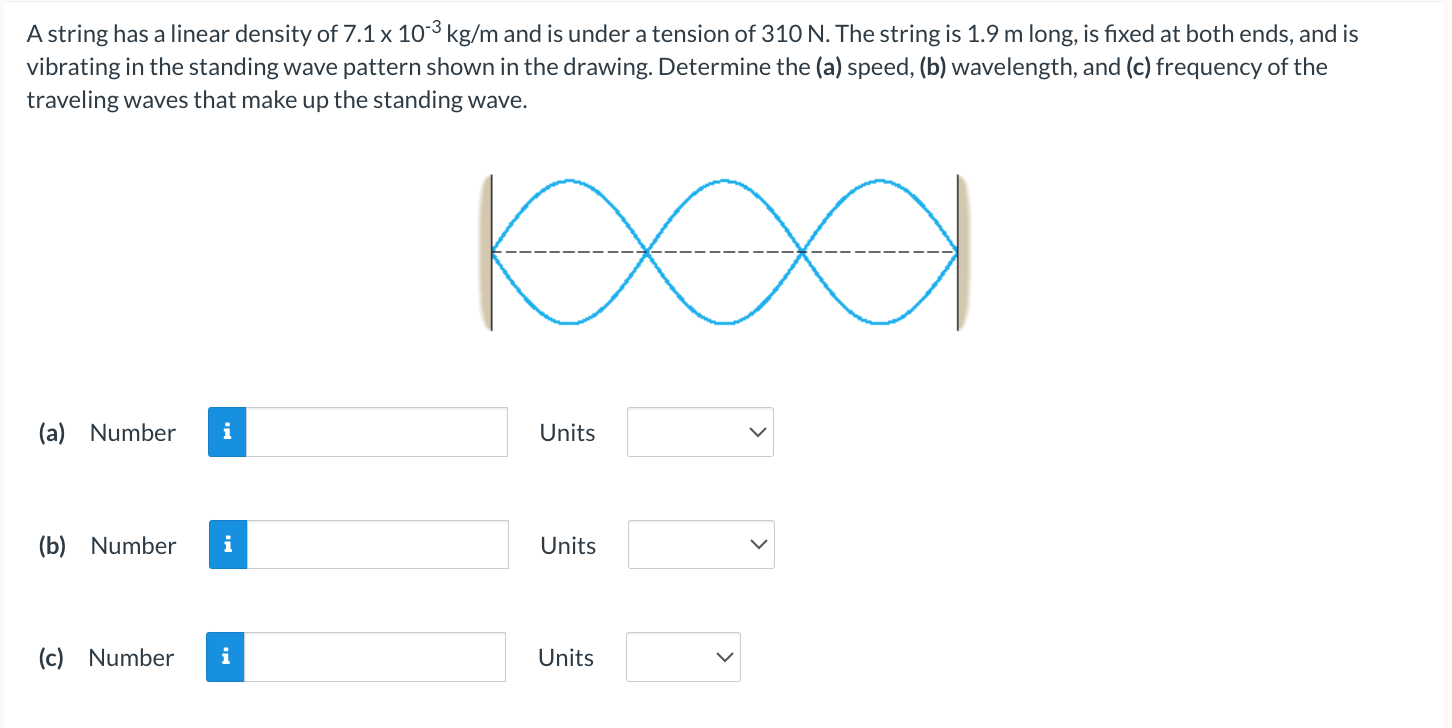This screenshot has width=1452, height=728.
Task: Click the blue 'i' button beside the frequency field
Action: click(227, 657)
